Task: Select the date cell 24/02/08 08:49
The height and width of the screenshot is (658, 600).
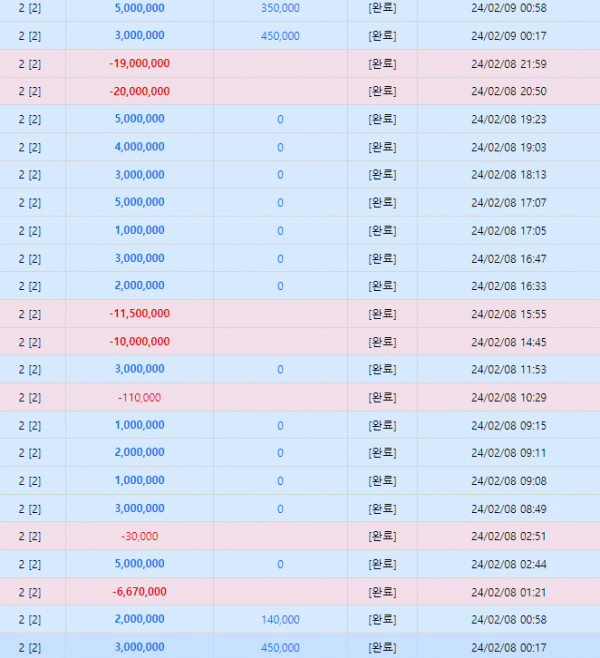Action: [x=509, y=509]
